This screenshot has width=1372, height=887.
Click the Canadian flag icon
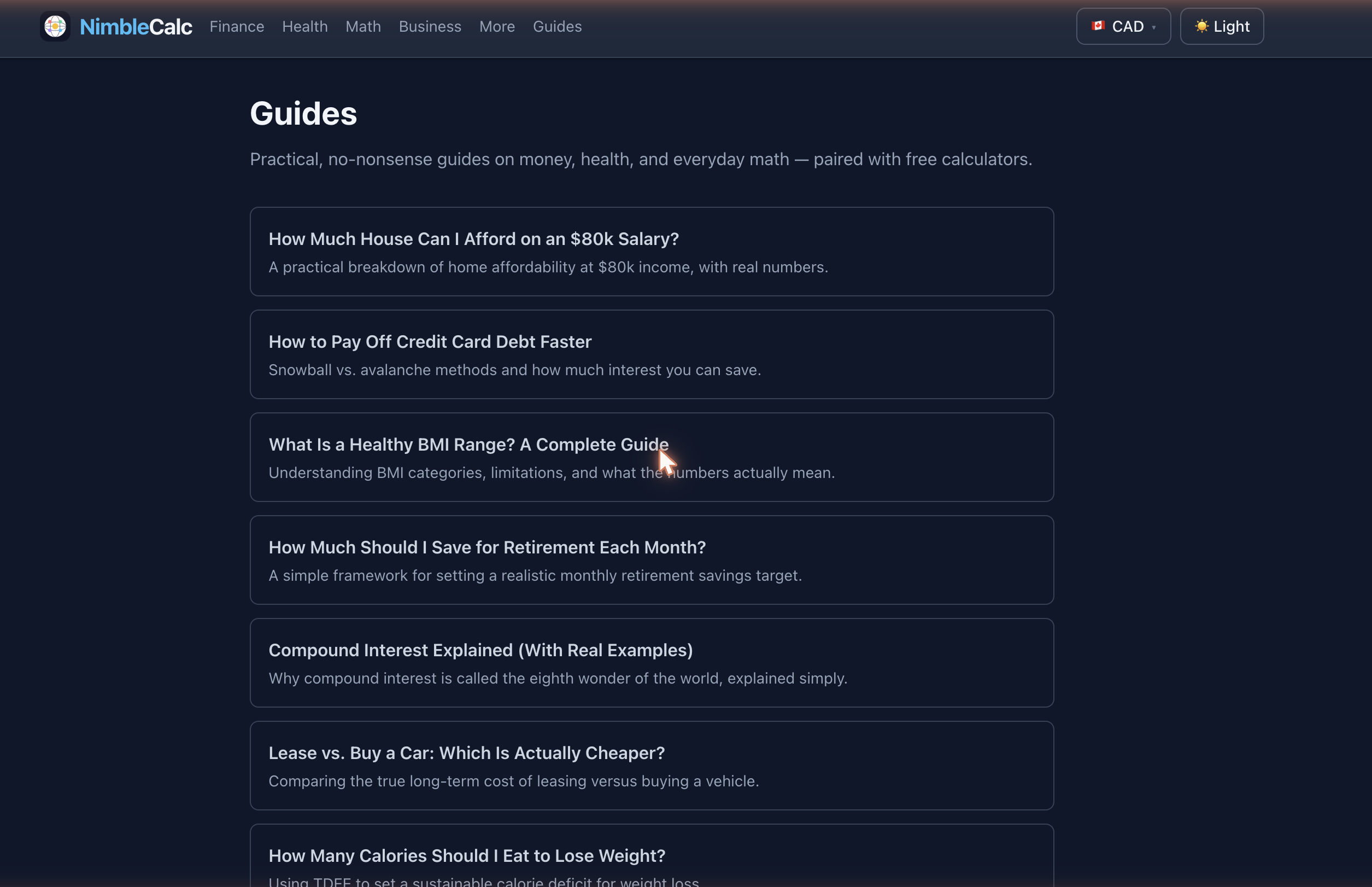tap(1098, 26)
